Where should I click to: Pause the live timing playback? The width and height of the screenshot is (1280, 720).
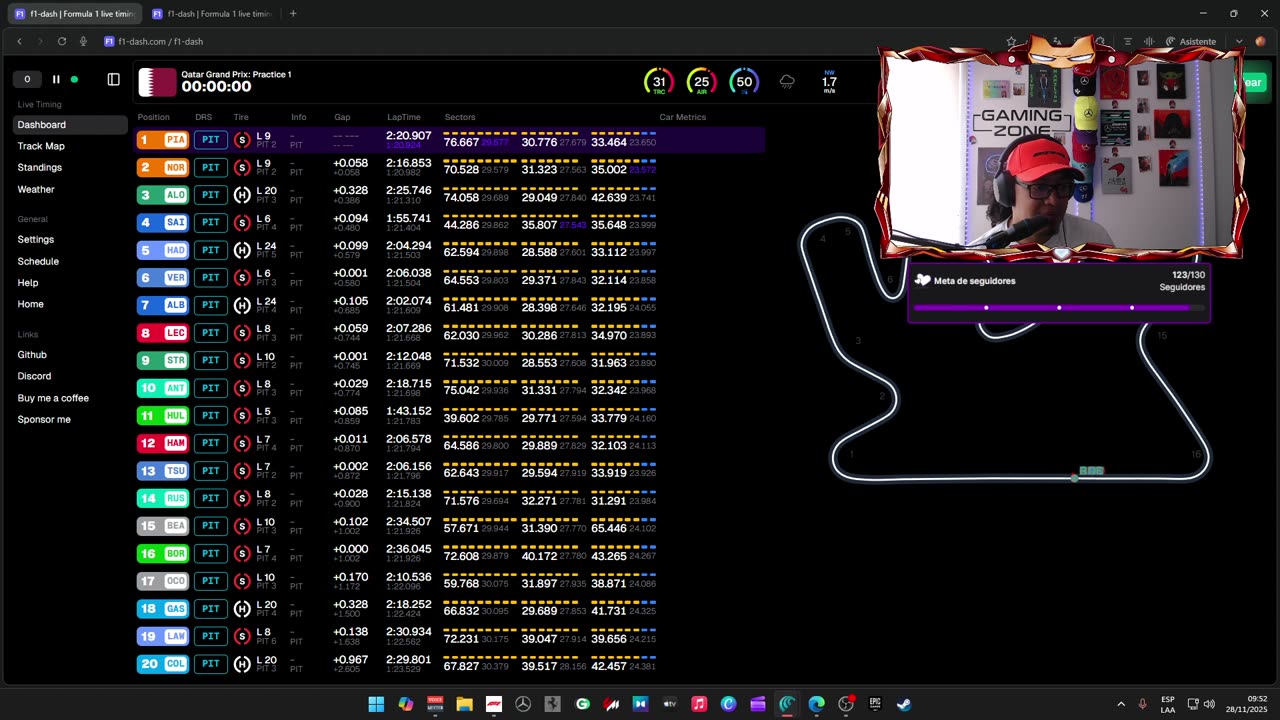56,79
